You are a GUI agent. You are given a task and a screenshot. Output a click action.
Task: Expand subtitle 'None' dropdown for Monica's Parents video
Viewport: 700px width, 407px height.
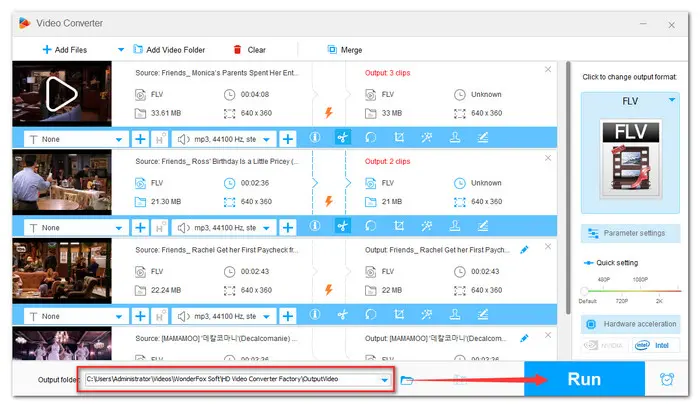120,139
